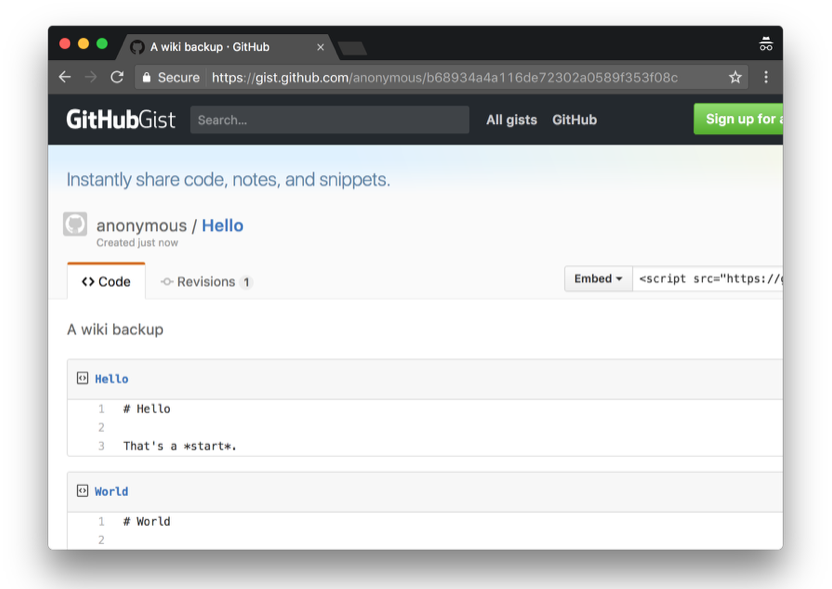Click the green fullscreen window button
The height and width of the screenshot is (589, 832).
point(102,44)
